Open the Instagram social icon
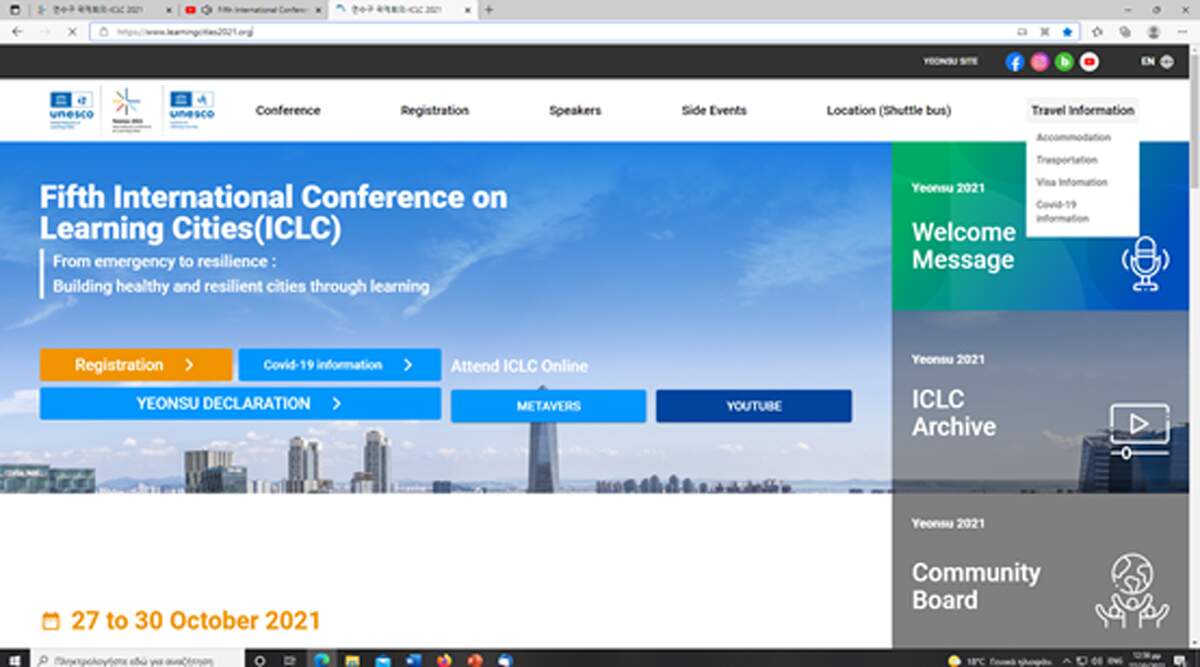 pyautogui.click(x=1039, y=62)
